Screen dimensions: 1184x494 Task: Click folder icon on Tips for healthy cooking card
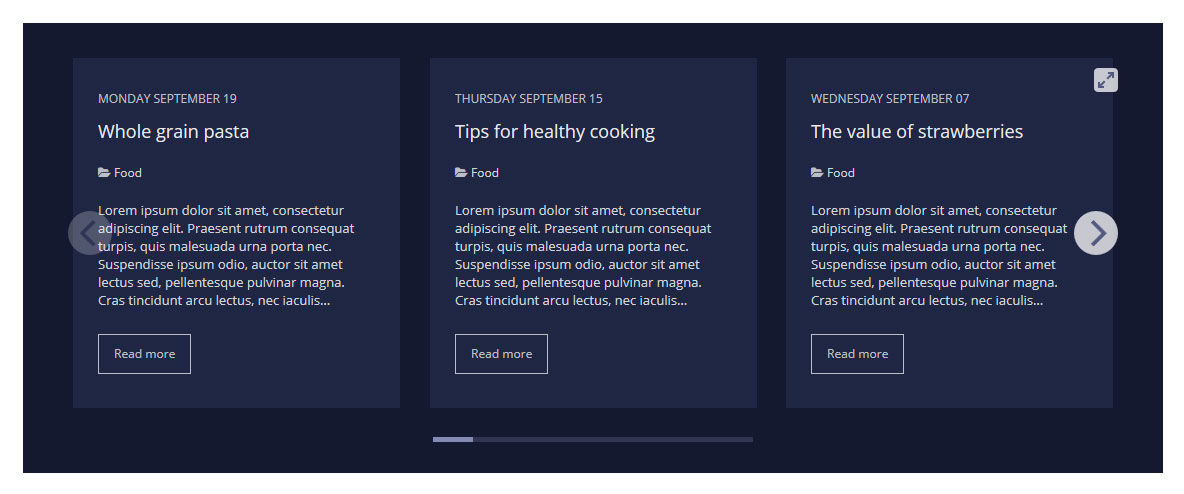tap(461, 173)
